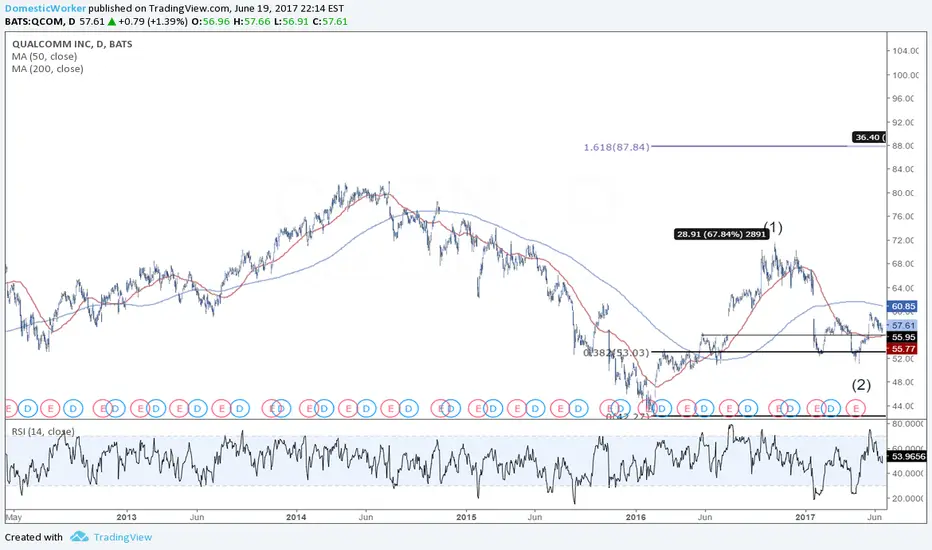Click the BATS:QCOM, D symbol in header
Image resolution: width=932 pixels, height=550 pixels.
pyautogui.click(x=40, y=21)
